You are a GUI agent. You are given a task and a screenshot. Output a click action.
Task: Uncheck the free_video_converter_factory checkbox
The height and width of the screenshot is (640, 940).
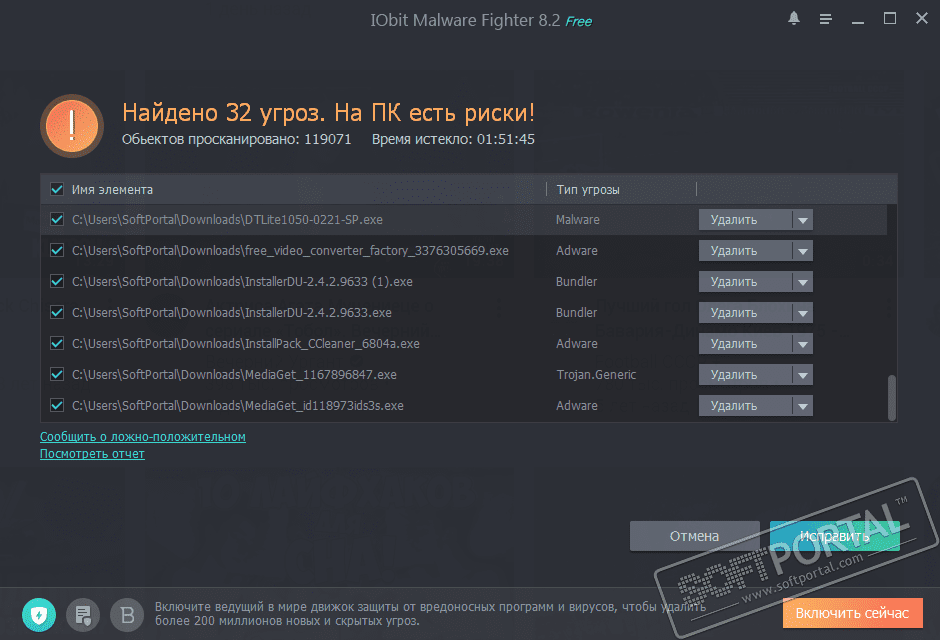[57, 250]
